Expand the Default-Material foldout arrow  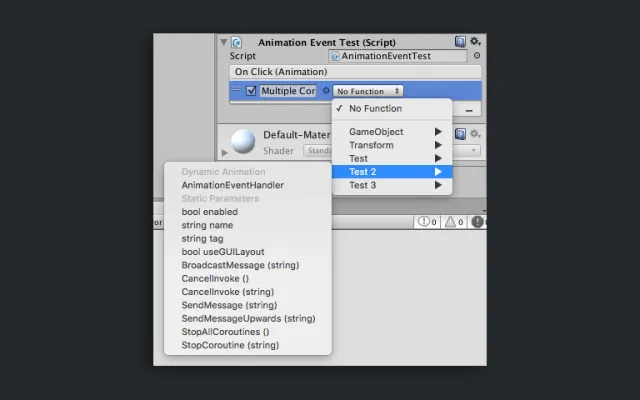pos(224,153)
